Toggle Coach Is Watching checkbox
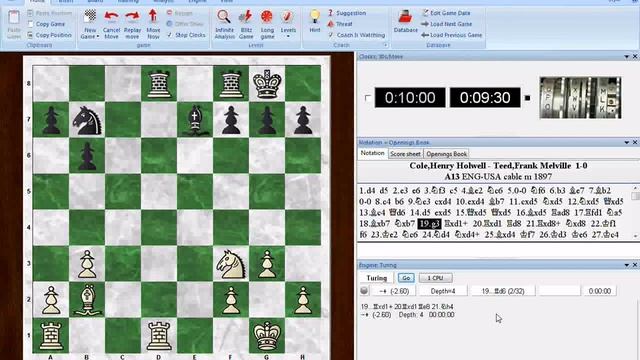The image size is (640, 360). 331,35
